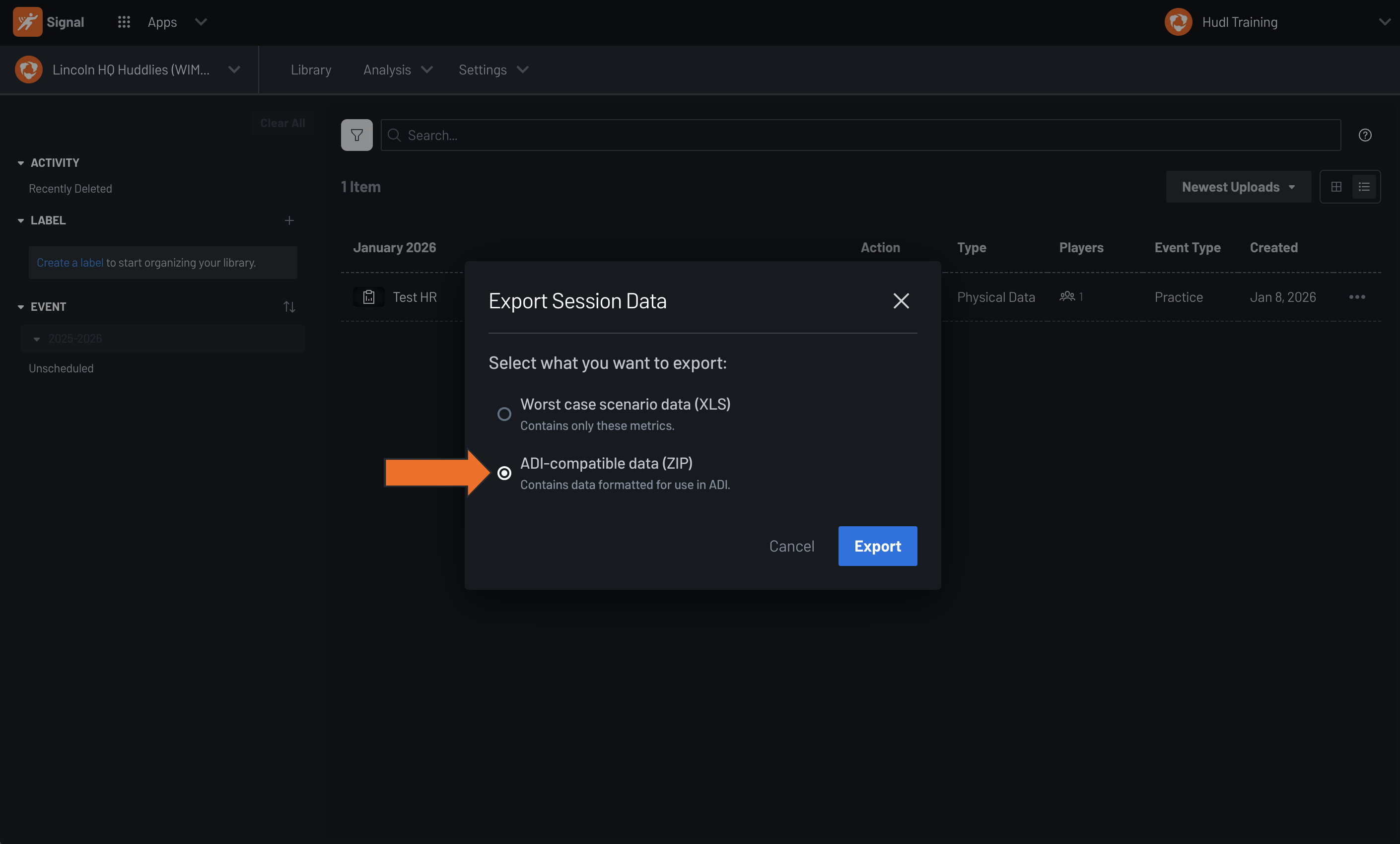Collapse the ACTIVITY section

click(20, 162)
